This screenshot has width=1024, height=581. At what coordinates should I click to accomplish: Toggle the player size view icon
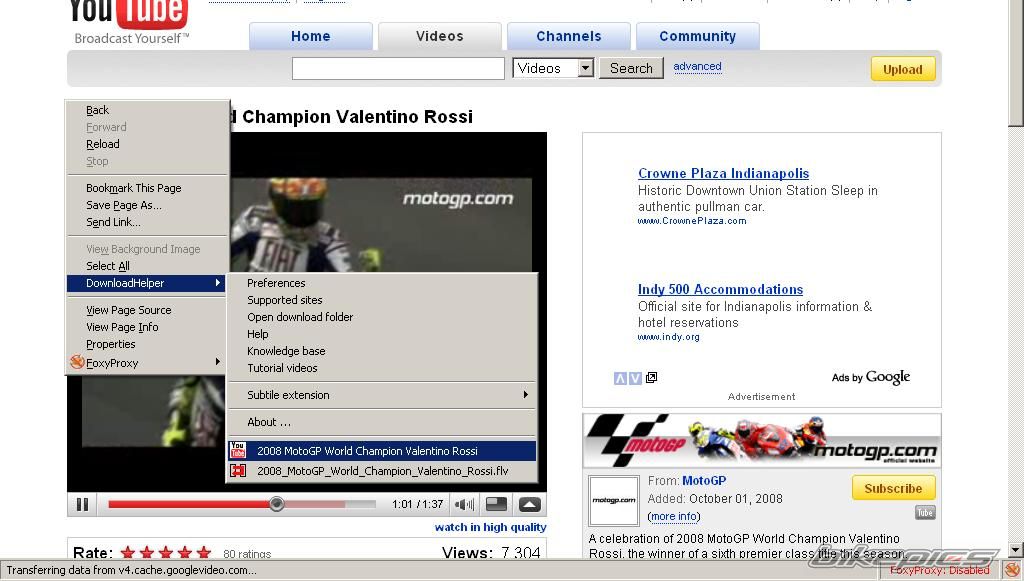coord(496,505)
